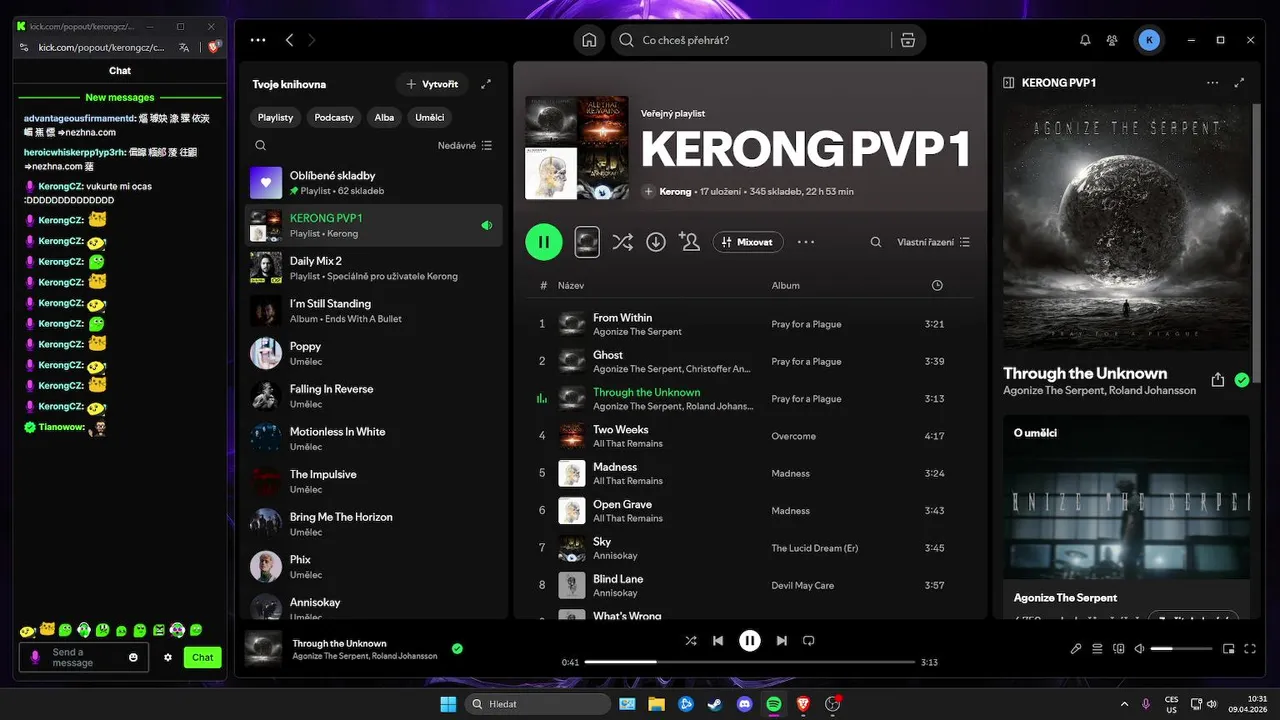Select the track Blind Lane

750,585
